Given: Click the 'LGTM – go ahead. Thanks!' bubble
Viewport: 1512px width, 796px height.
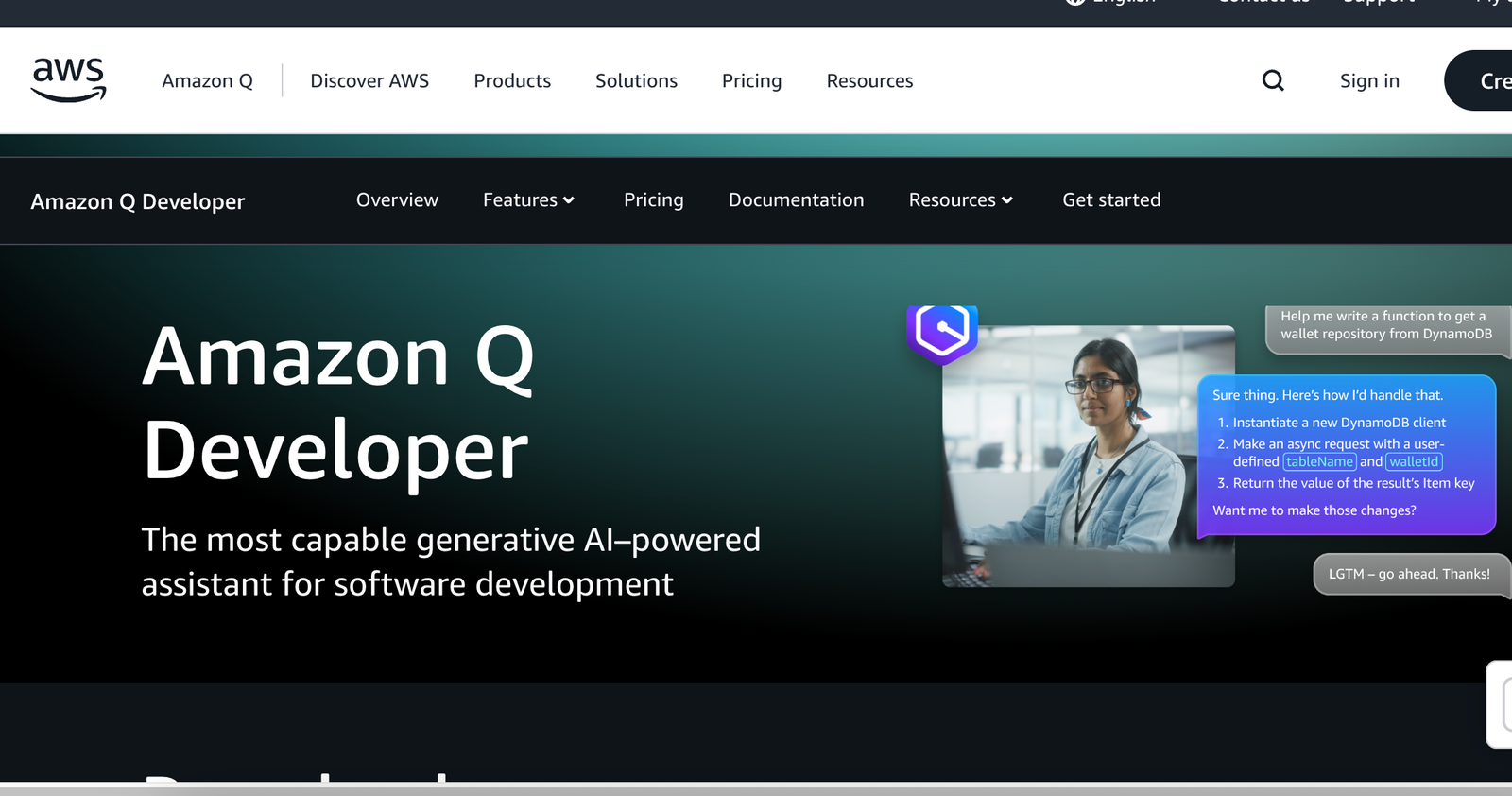Looking at the screenshot, I should click(x=1411, y=574).
